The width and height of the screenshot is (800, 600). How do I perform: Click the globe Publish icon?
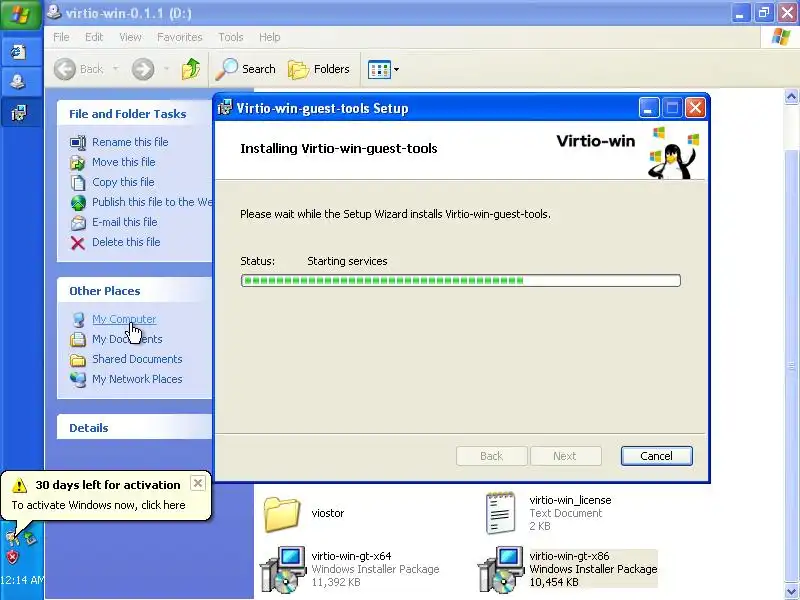[x=78, y=203]
